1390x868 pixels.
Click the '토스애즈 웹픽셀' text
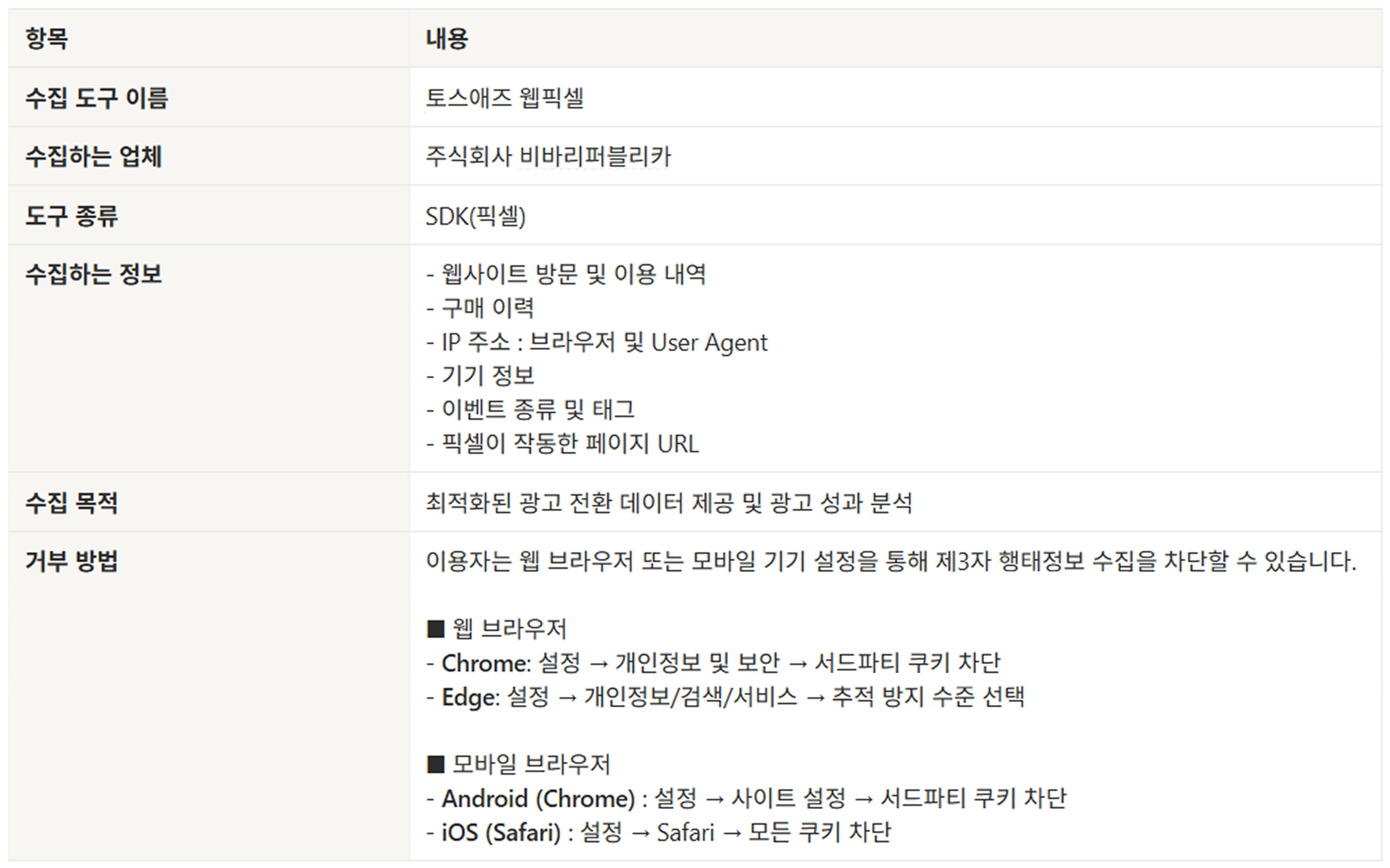pyautogui.click(x=505, y=98)
